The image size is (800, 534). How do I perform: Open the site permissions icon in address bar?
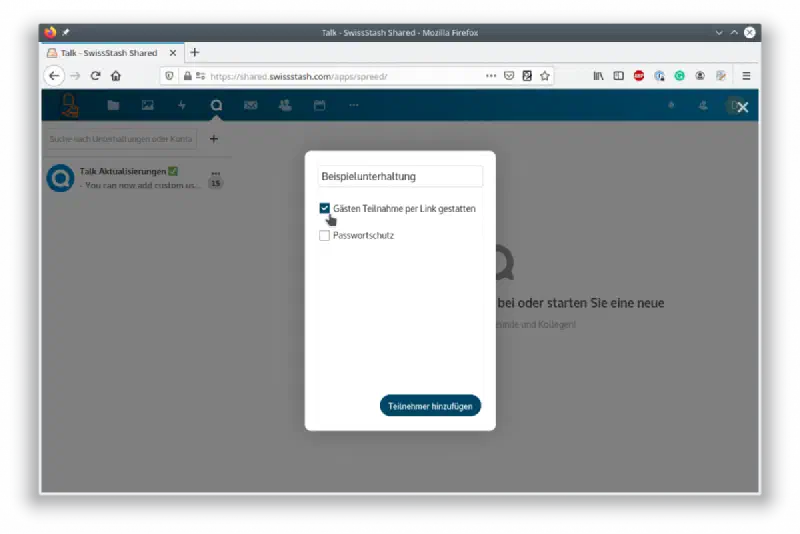[x=201, y=76]
